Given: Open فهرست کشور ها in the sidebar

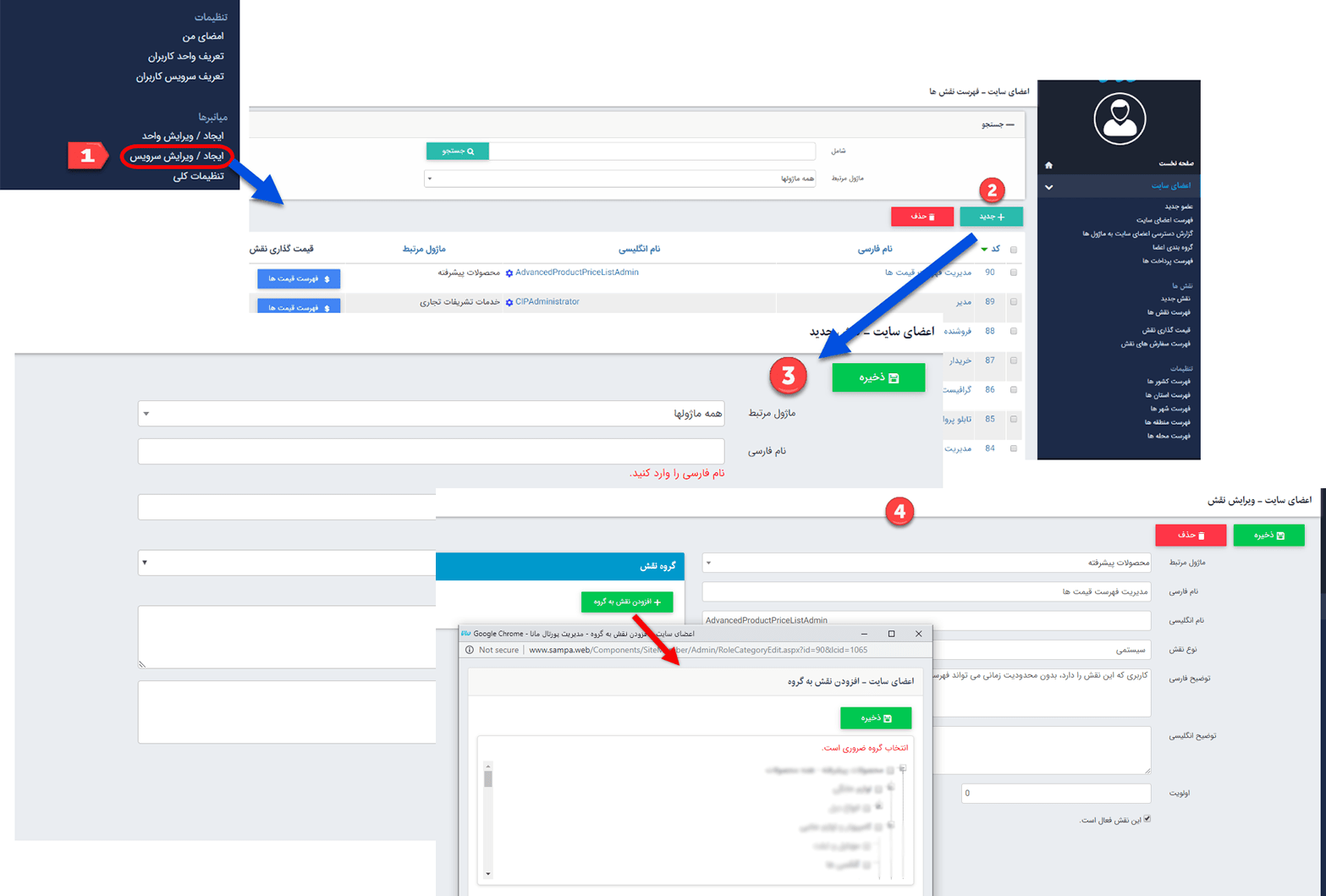Looking at the screenshot, I should tap(1169, 382).
